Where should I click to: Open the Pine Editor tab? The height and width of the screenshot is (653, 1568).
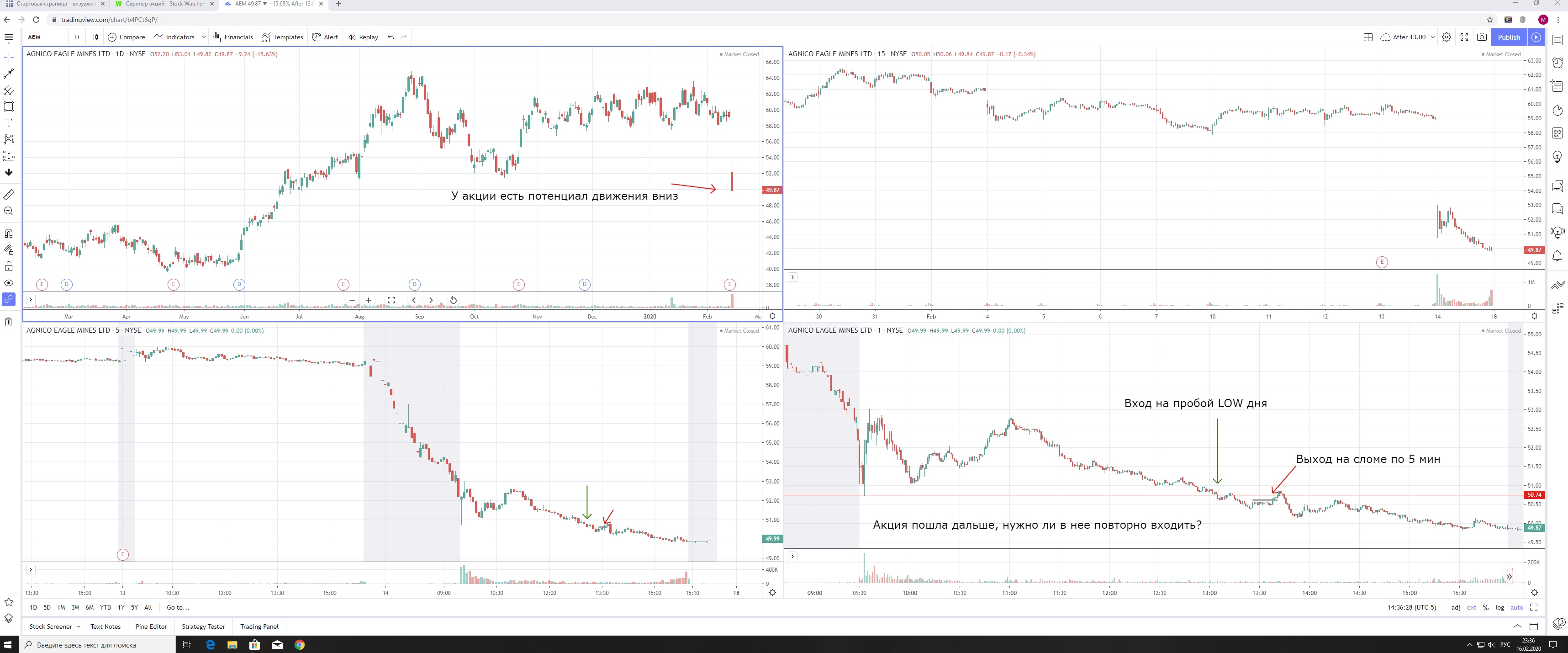pyautogui.click(x=151, y=627)
